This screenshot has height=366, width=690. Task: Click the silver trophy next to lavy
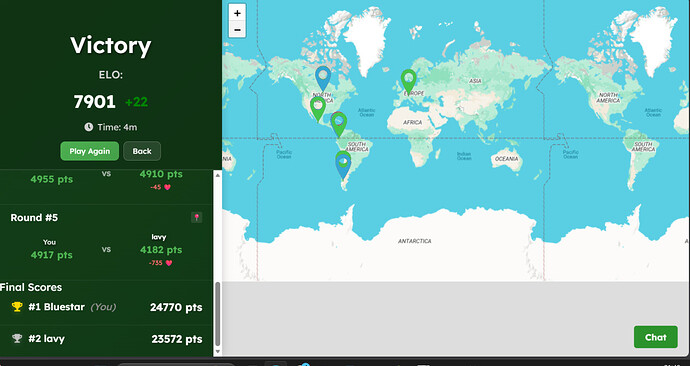point(17,338)
